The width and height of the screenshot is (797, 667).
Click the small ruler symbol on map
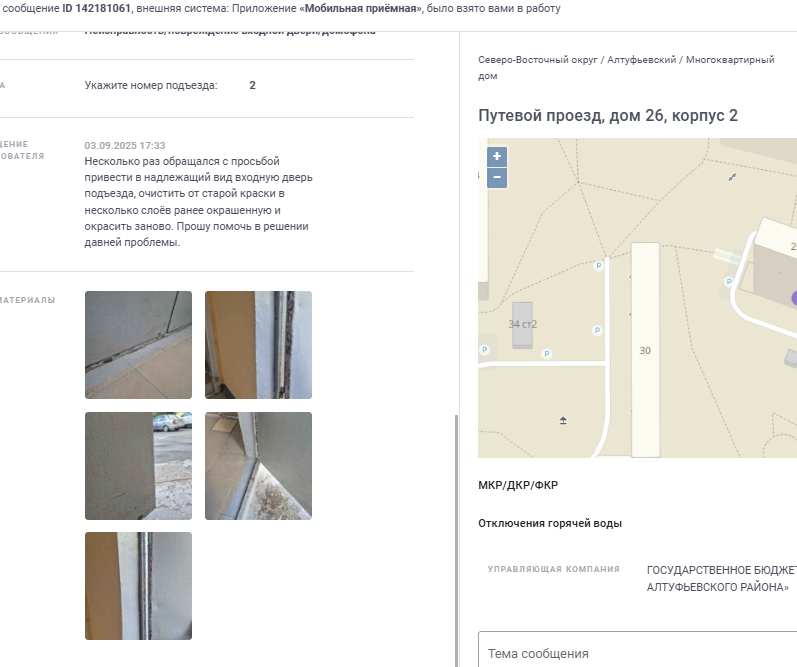pyautogui.click(x=732, y=177)
